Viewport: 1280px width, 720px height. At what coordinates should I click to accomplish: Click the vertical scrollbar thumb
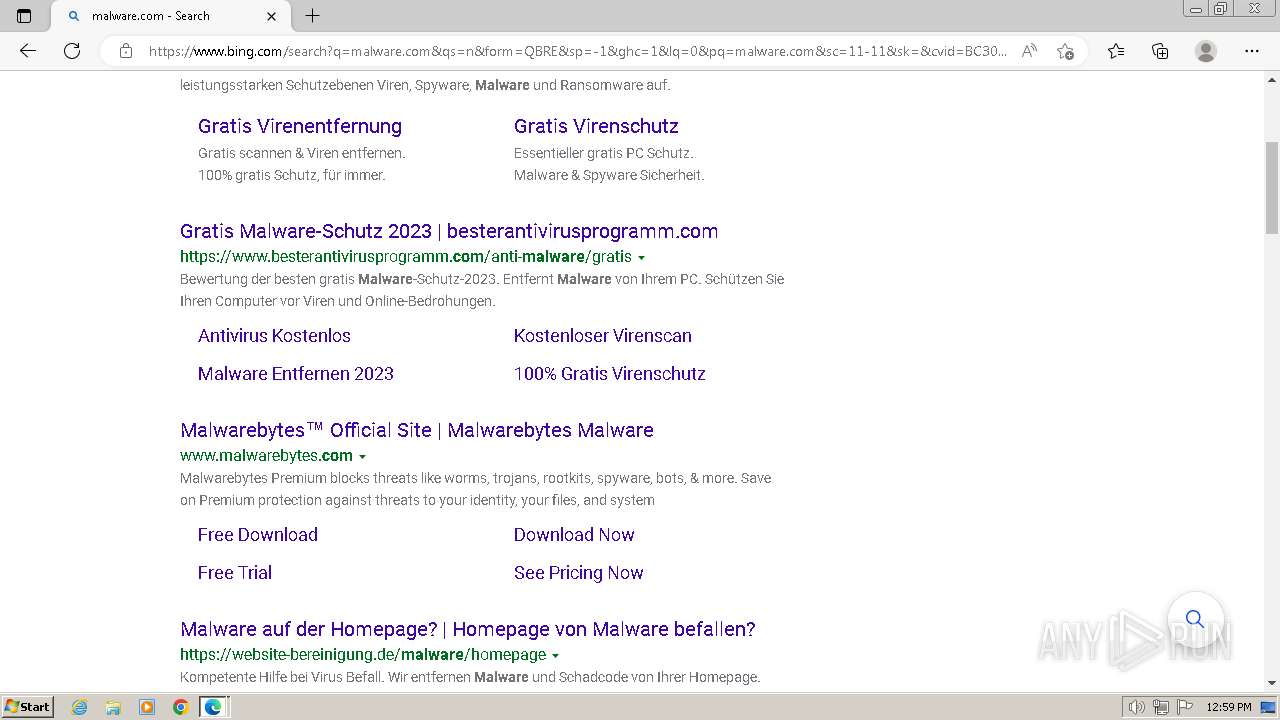[x=1272, y=188]
